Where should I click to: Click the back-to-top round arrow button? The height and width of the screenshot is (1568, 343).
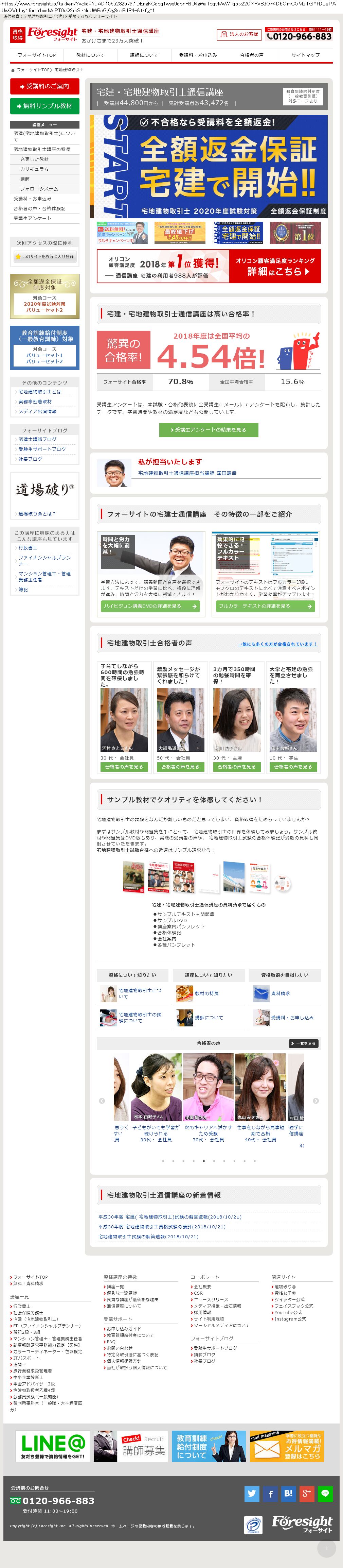[326, 1549]
